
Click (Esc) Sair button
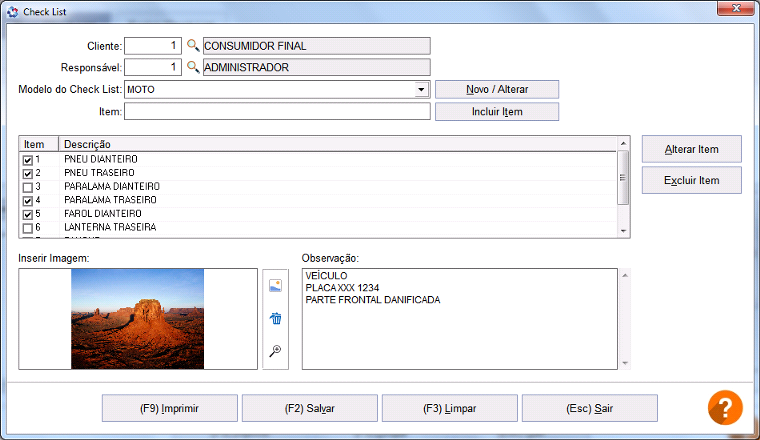coord(590,409)
